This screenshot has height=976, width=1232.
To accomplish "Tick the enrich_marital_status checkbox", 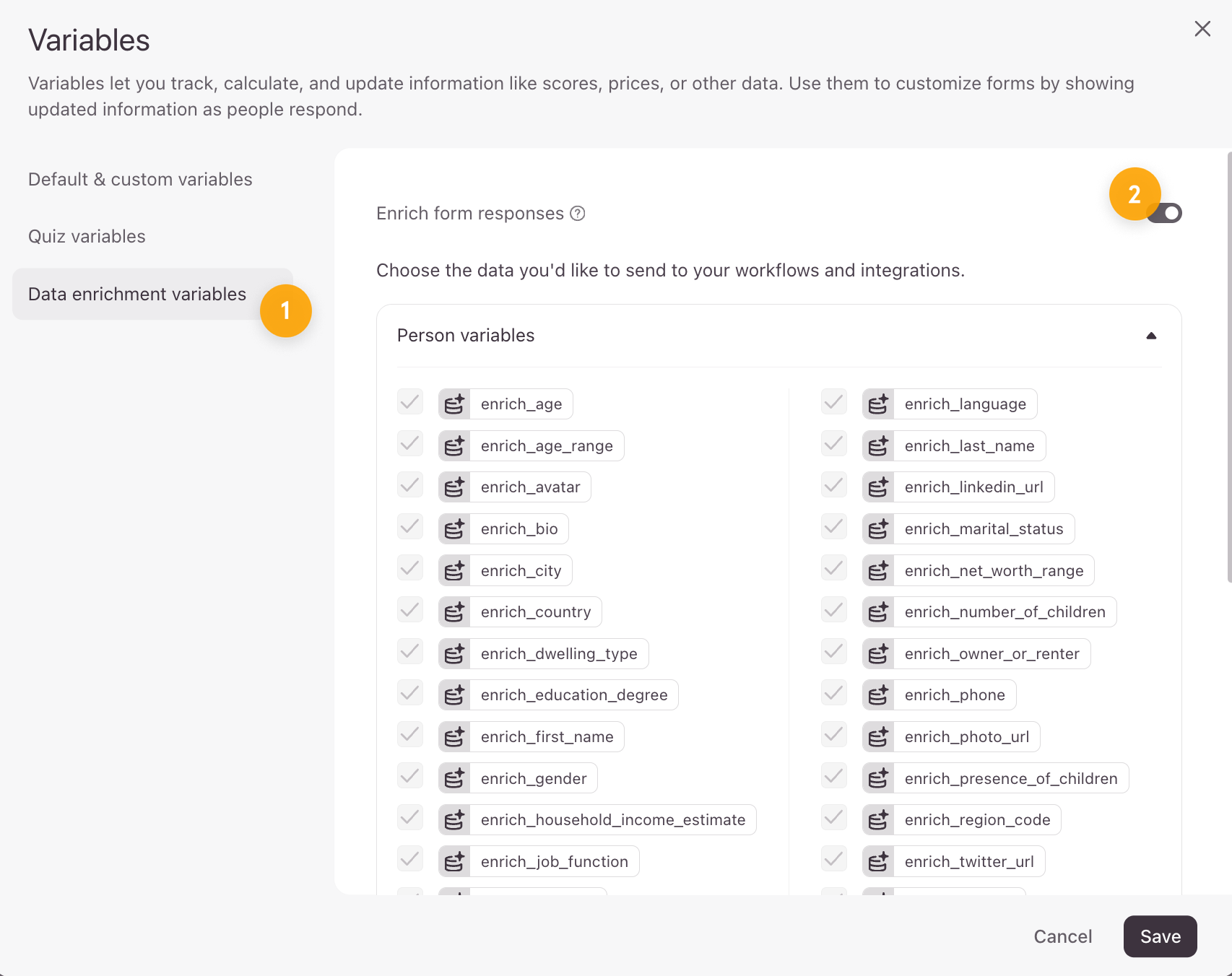I will tap(834, 527).
